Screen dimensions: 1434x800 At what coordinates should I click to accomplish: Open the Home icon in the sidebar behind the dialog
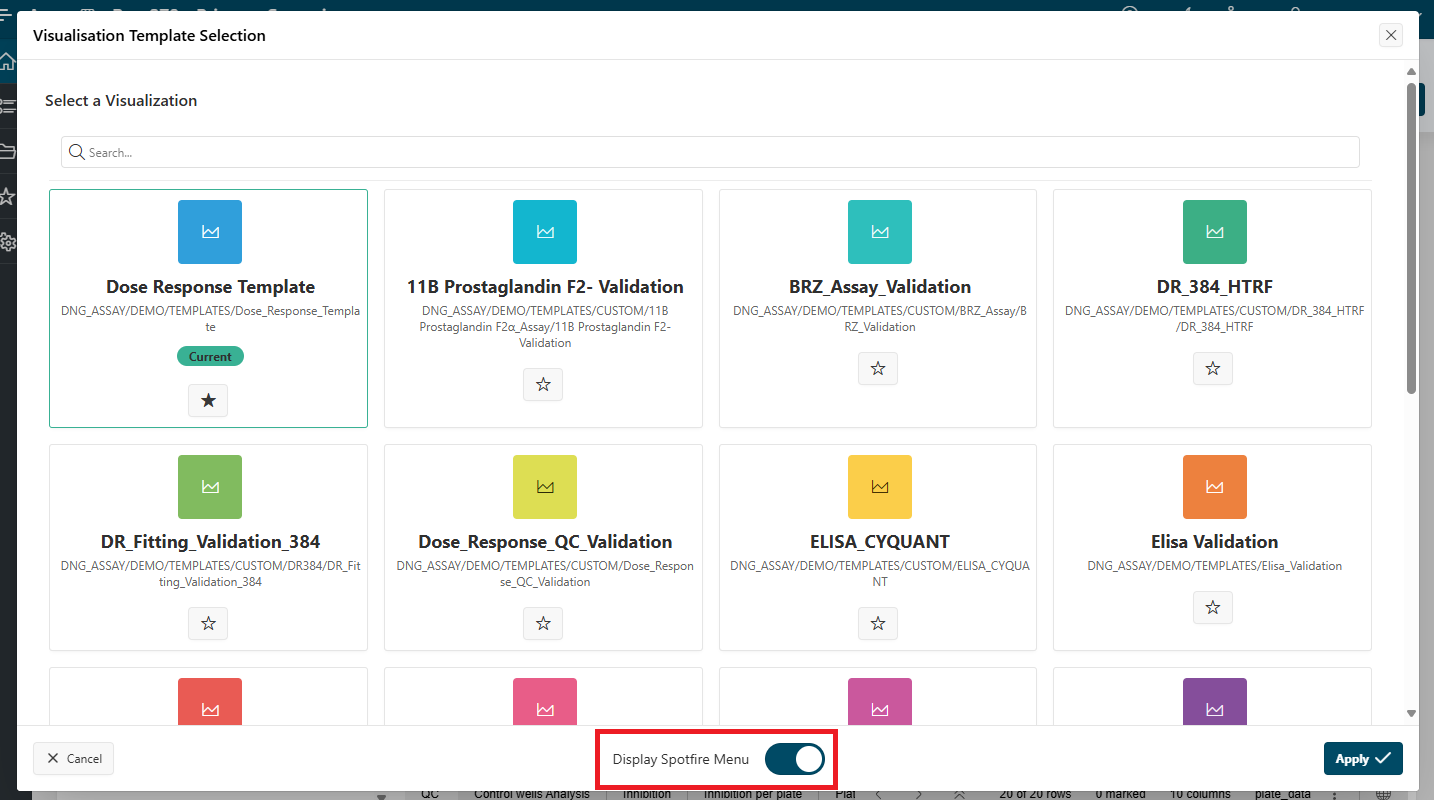pyautogui.click(x=7, y=62)
